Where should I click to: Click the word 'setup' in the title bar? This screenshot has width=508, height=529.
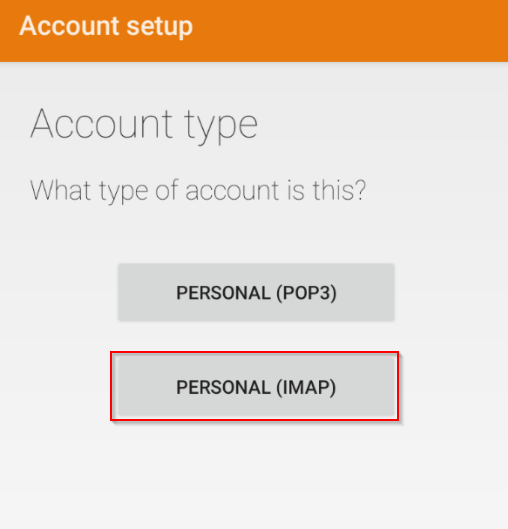pyautogui.click(x=160, y=27)
